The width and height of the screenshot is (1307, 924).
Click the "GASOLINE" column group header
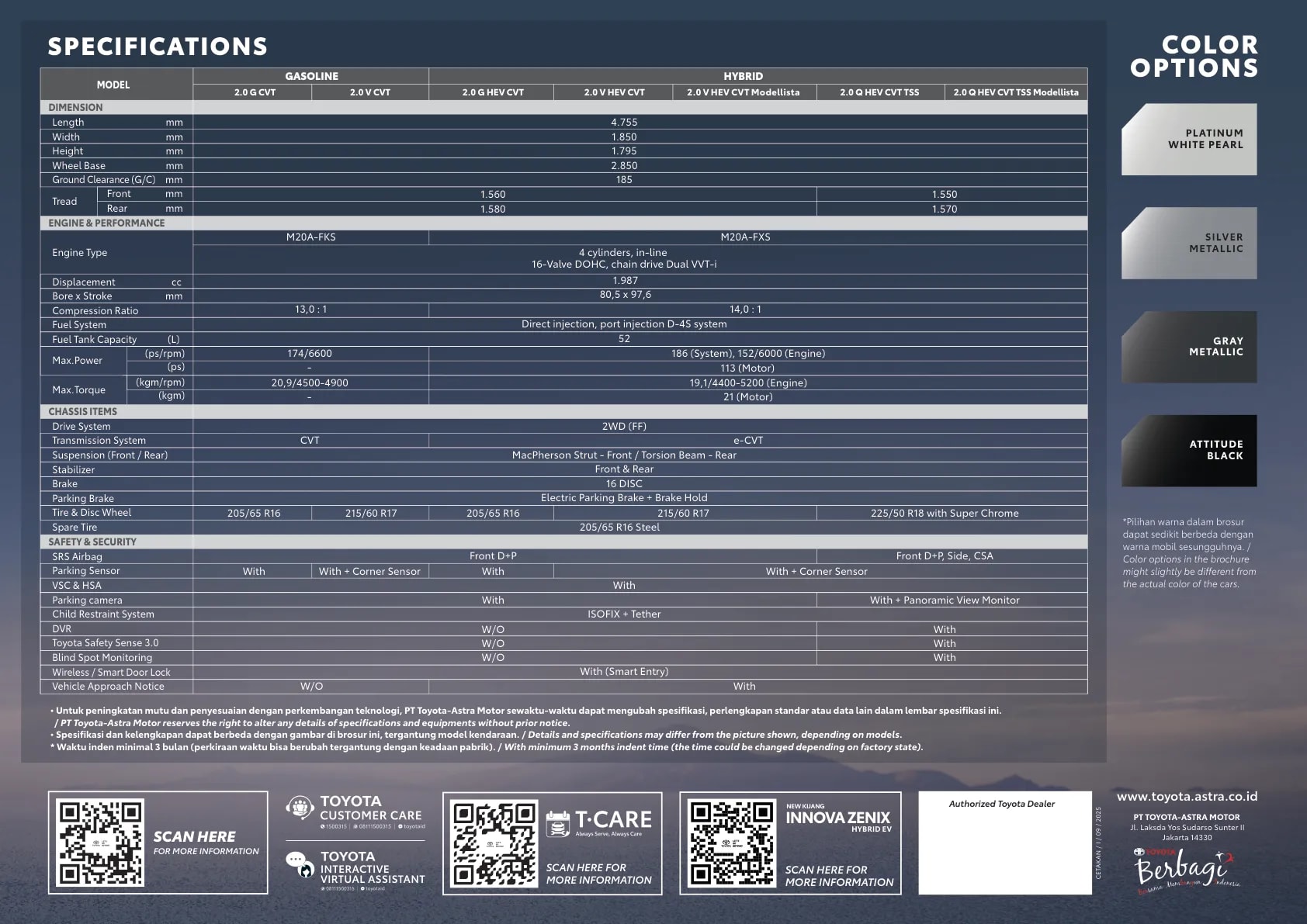point(311,76)
